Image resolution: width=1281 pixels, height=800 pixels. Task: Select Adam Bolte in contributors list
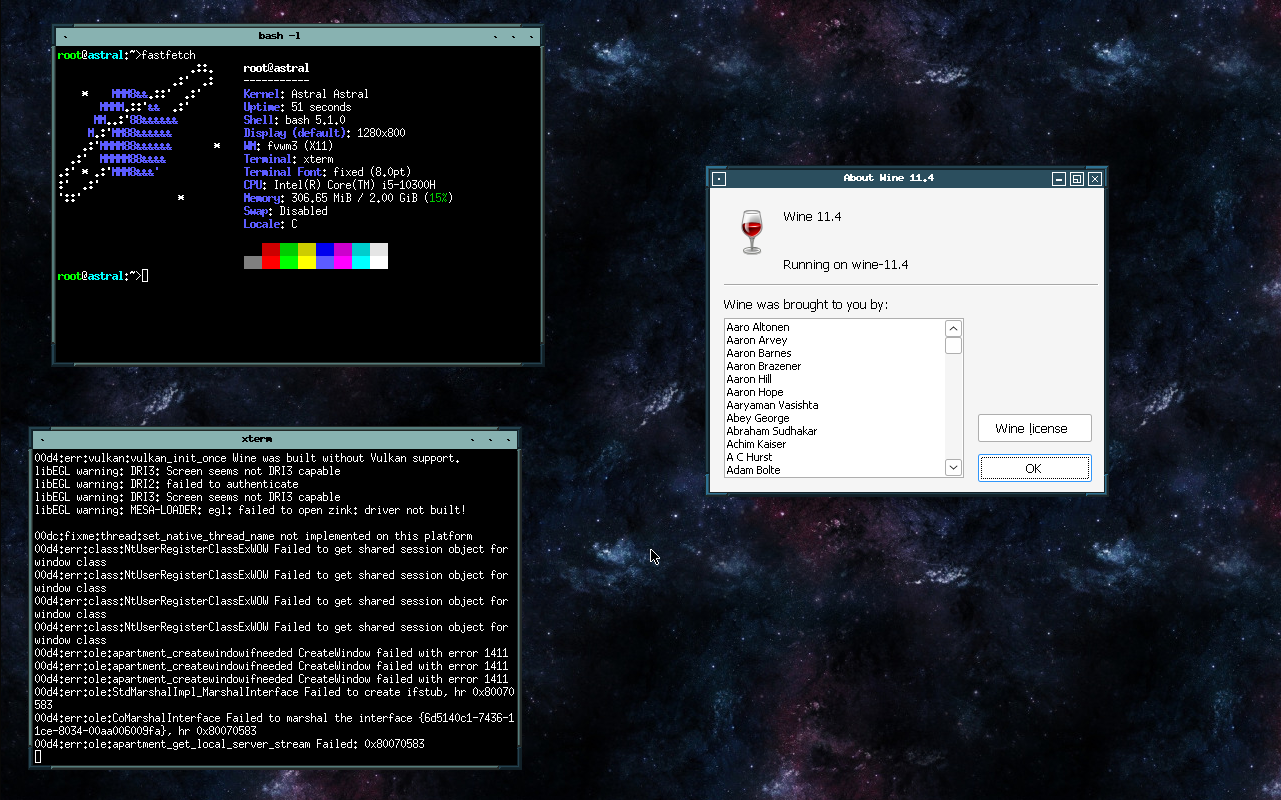(753, 470)
